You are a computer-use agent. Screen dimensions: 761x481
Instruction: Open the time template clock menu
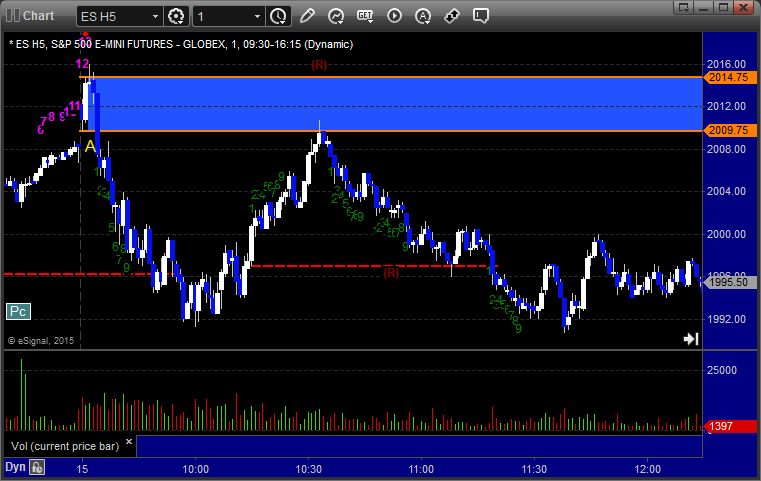(279, 17)
